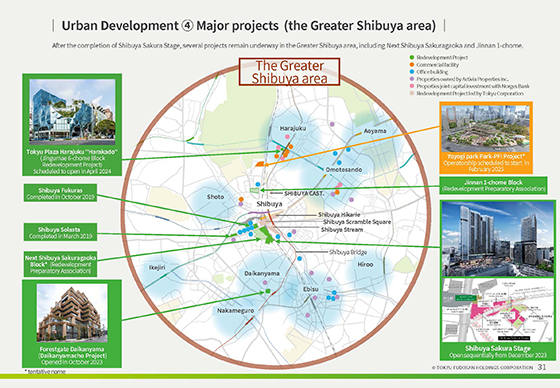The height and width of the screenshot is (388, 560).
Task: Click the SHIBUYA CAST. map label
Action: pyautogui.click(x=304, y=193)
